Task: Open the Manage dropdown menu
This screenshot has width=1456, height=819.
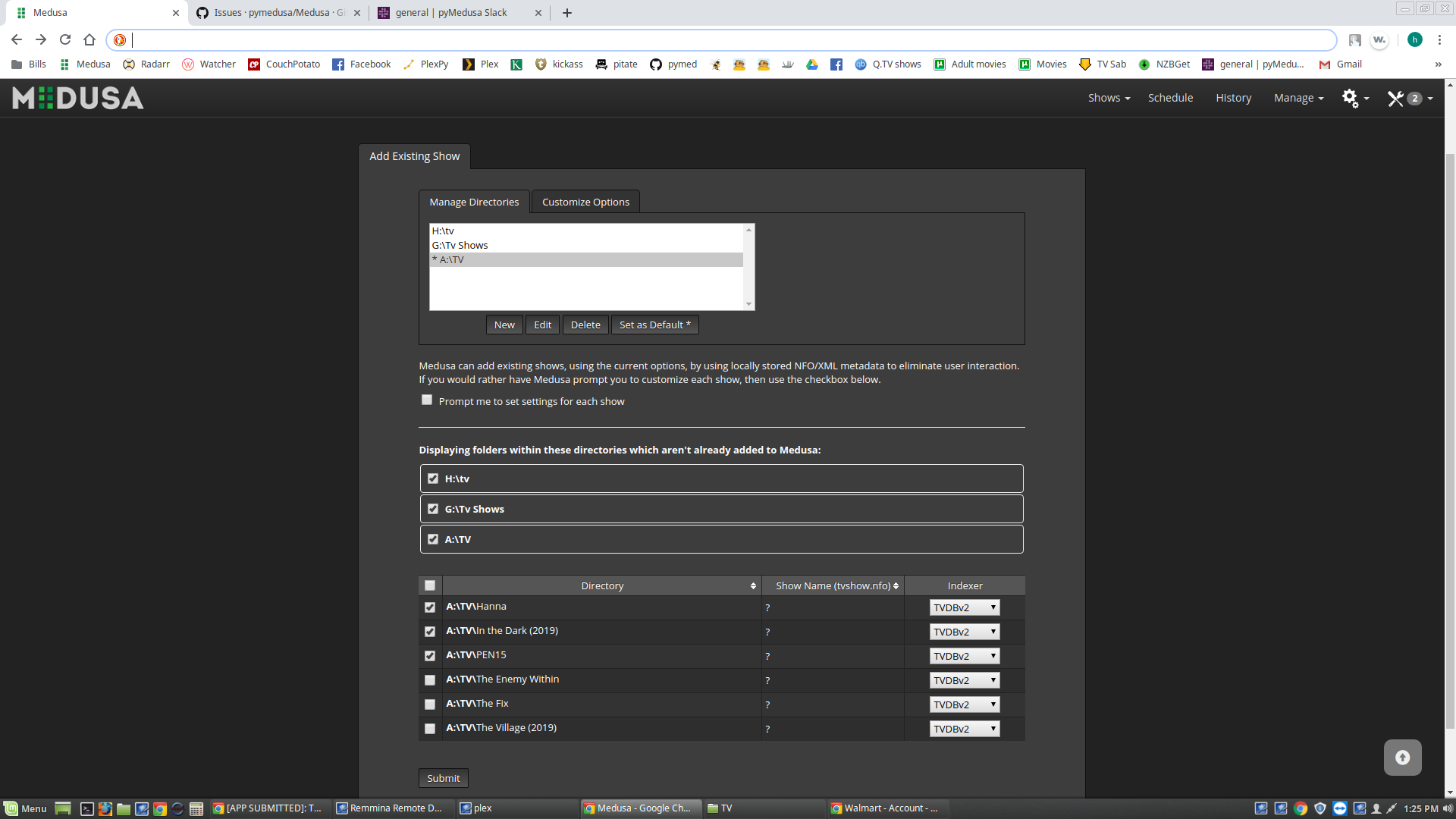Action: point(1298,98)
